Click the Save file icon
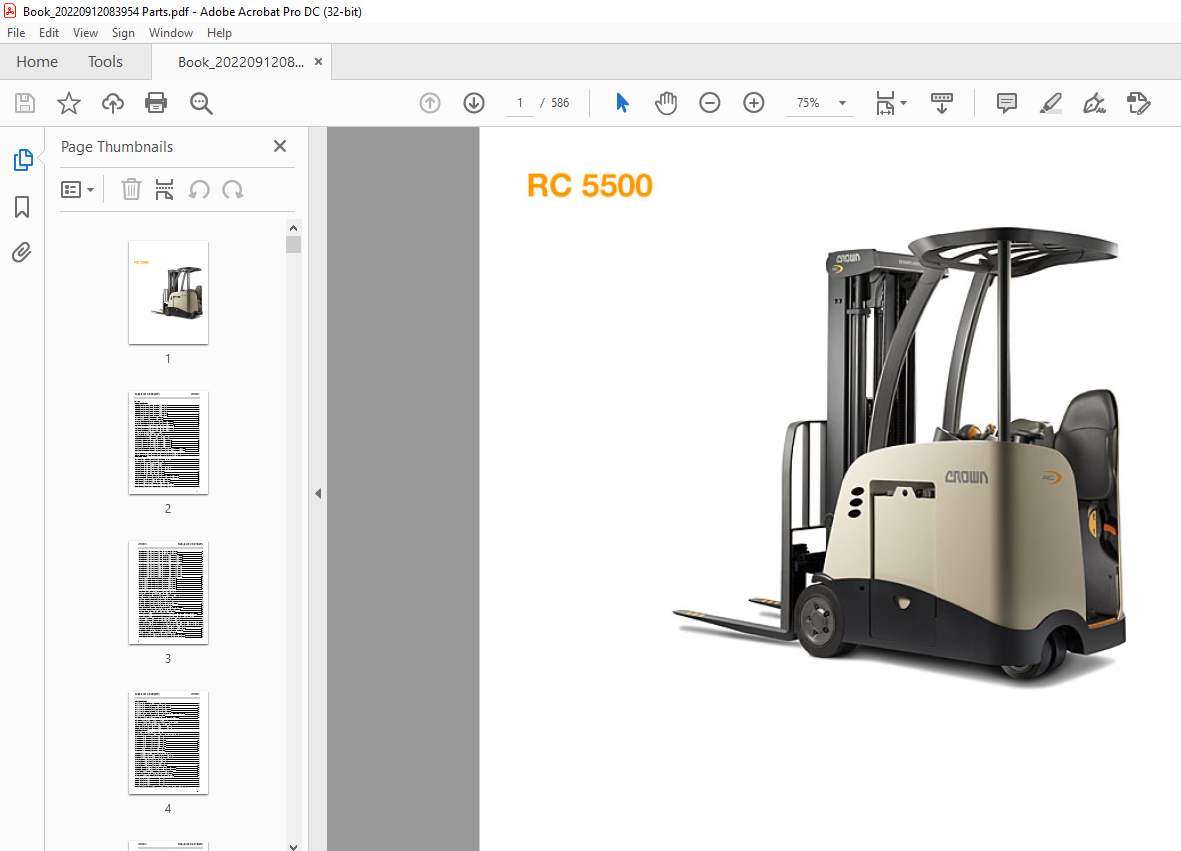Screen dimensions: 1181x851 pos(25,103)
